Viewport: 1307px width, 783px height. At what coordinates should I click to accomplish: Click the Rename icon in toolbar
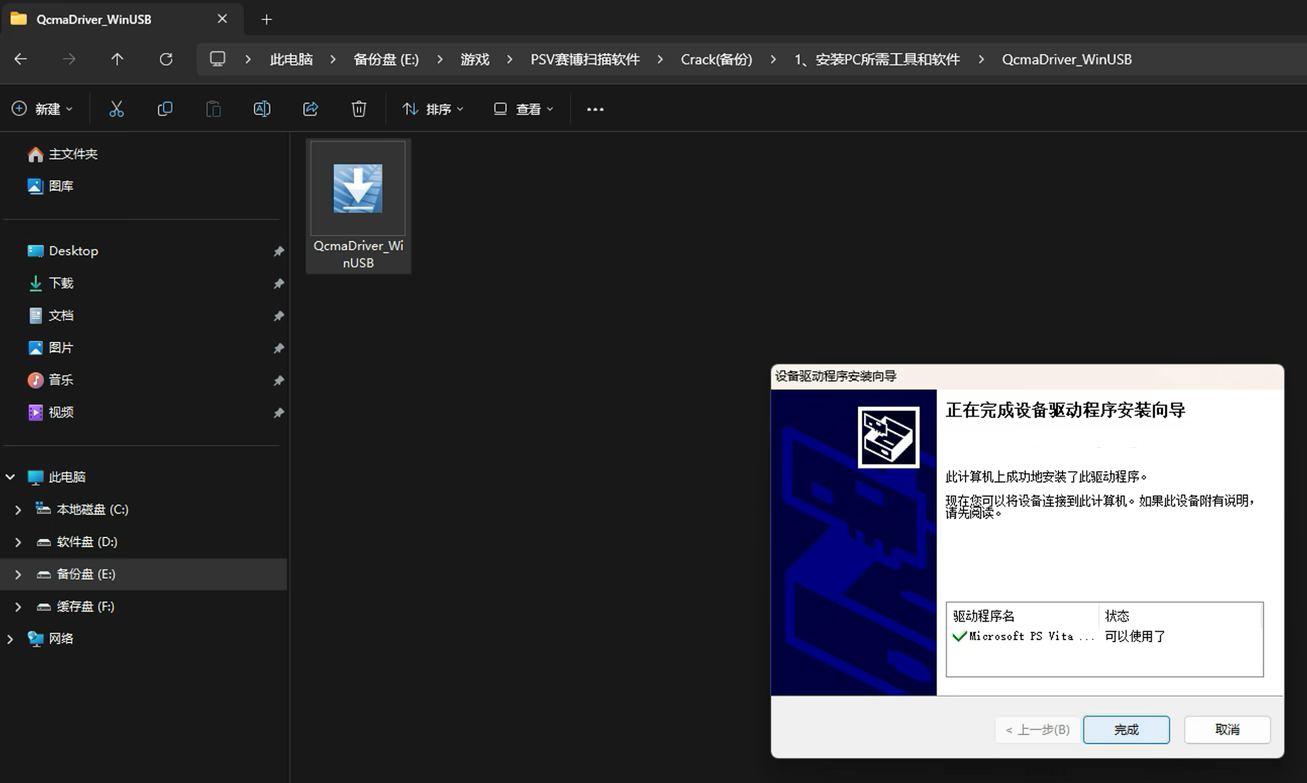262,109
